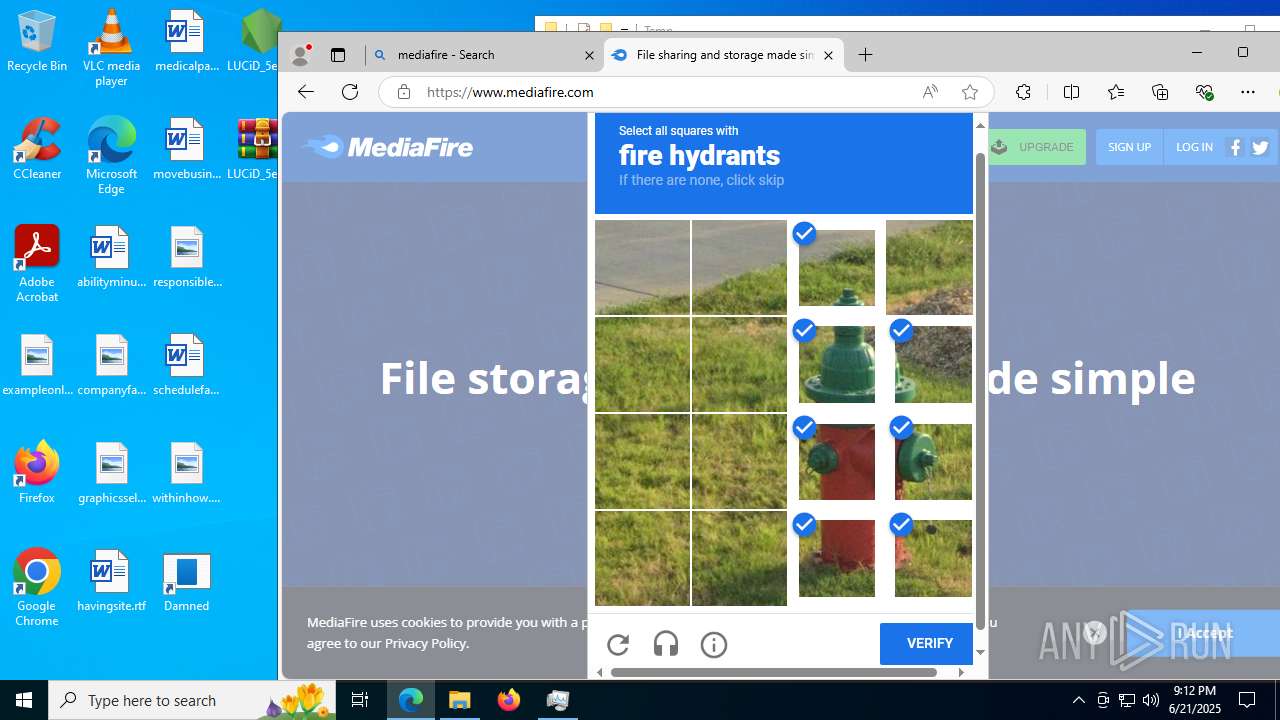Open VLC media player shortcut

click(111, 48)
